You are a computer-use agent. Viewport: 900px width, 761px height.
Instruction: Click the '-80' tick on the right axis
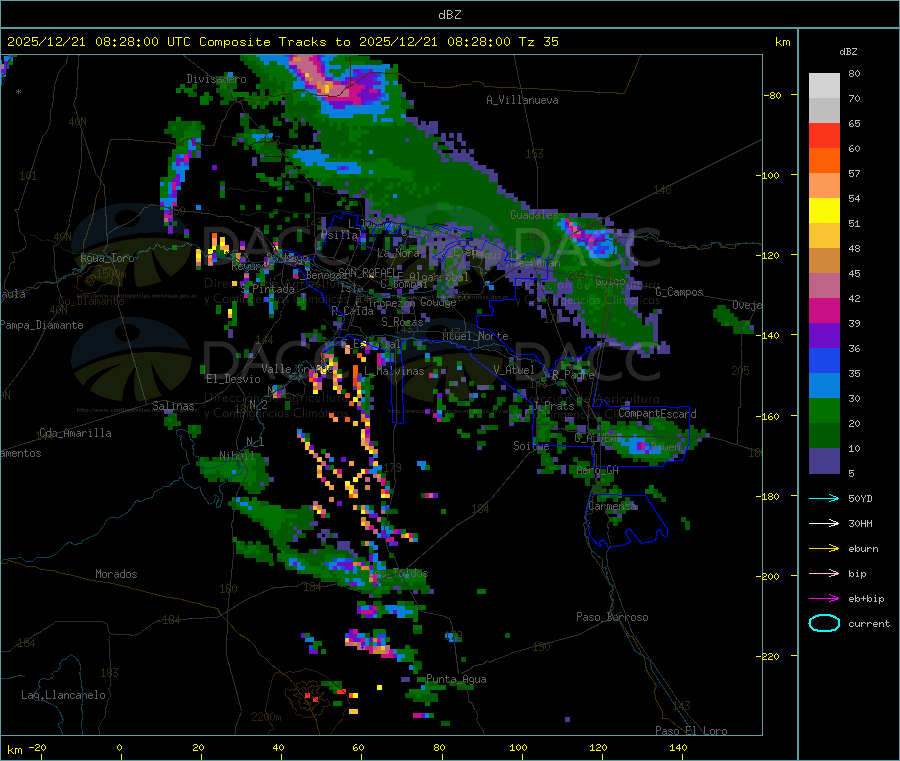point(773,95)
